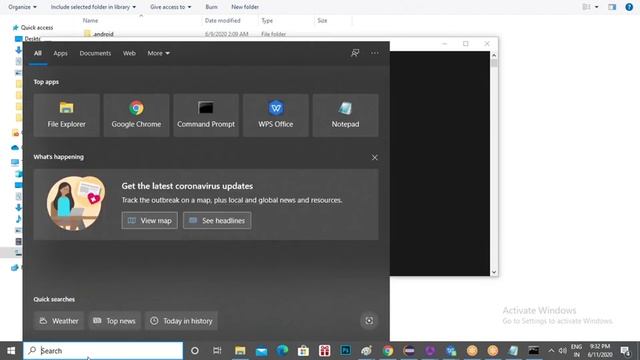Click the Weather quick search
640x360 pixels.
click(59, 321)
